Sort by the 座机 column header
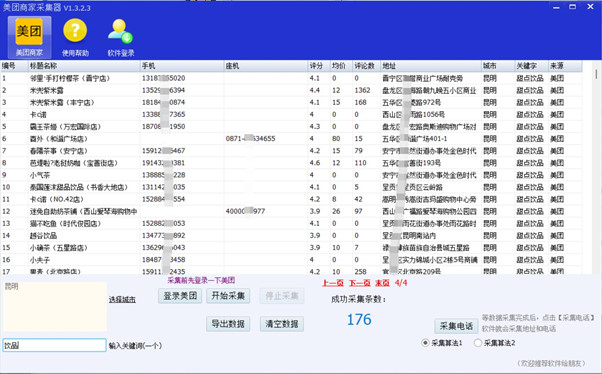 (266, 66)
